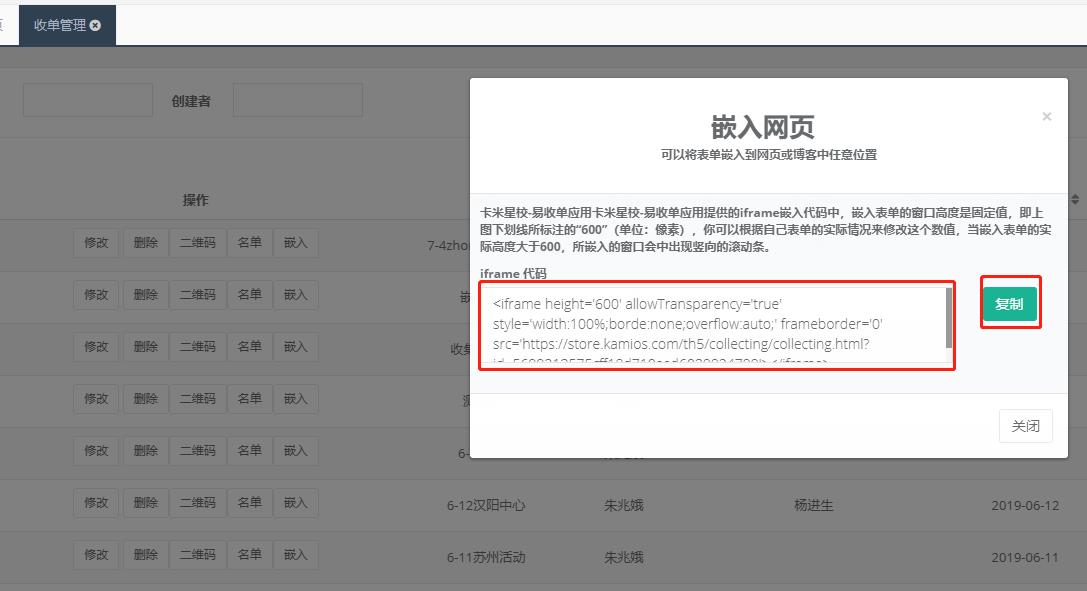1087x591 pixels.
Task: Click the 关闭 button in the dialog
Action: [1025, 426]
